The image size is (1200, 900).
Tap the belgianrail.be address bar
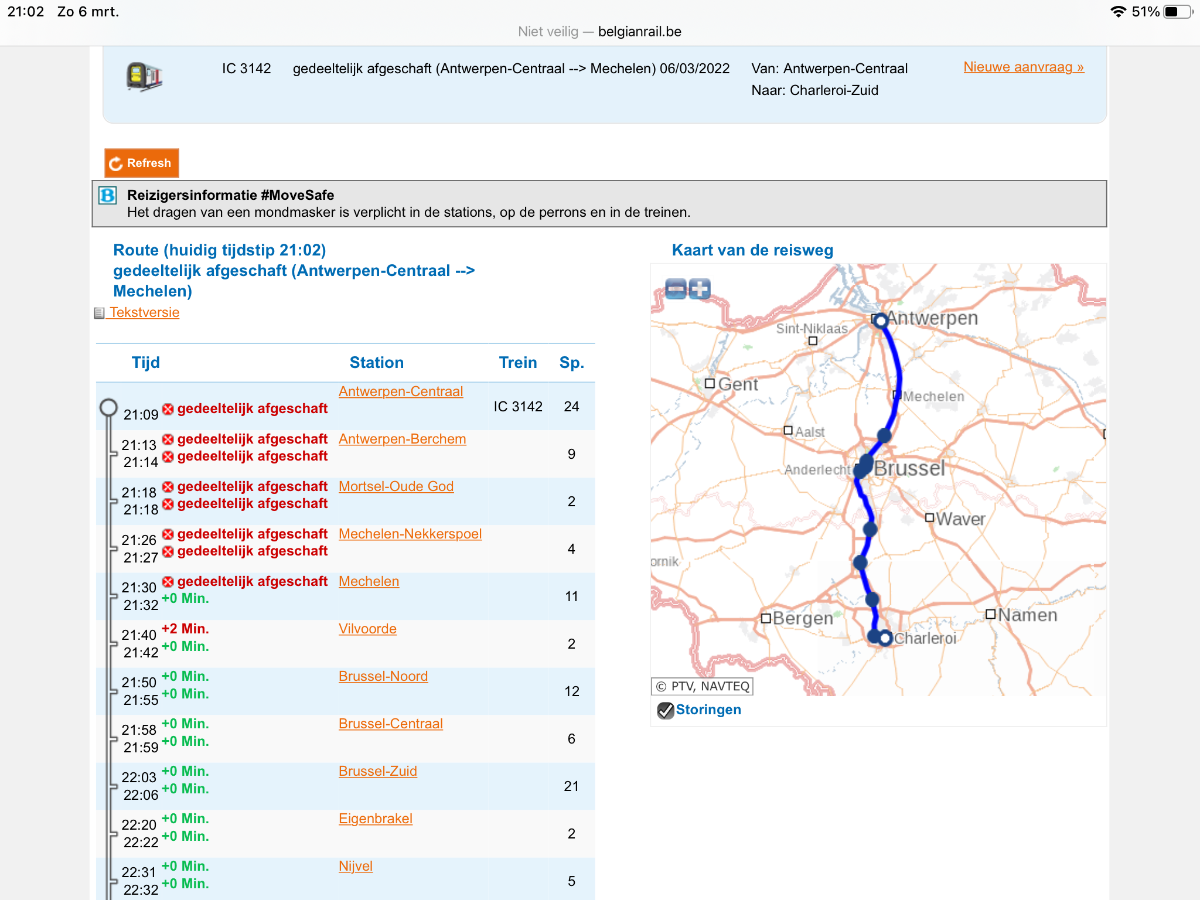[600, 31]
